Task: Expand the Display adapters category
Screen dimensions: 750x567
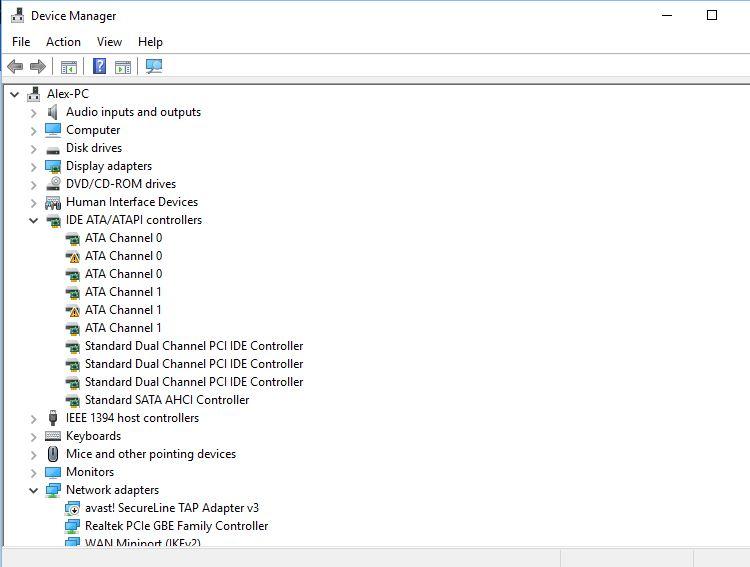Action: tap(33, 167)
